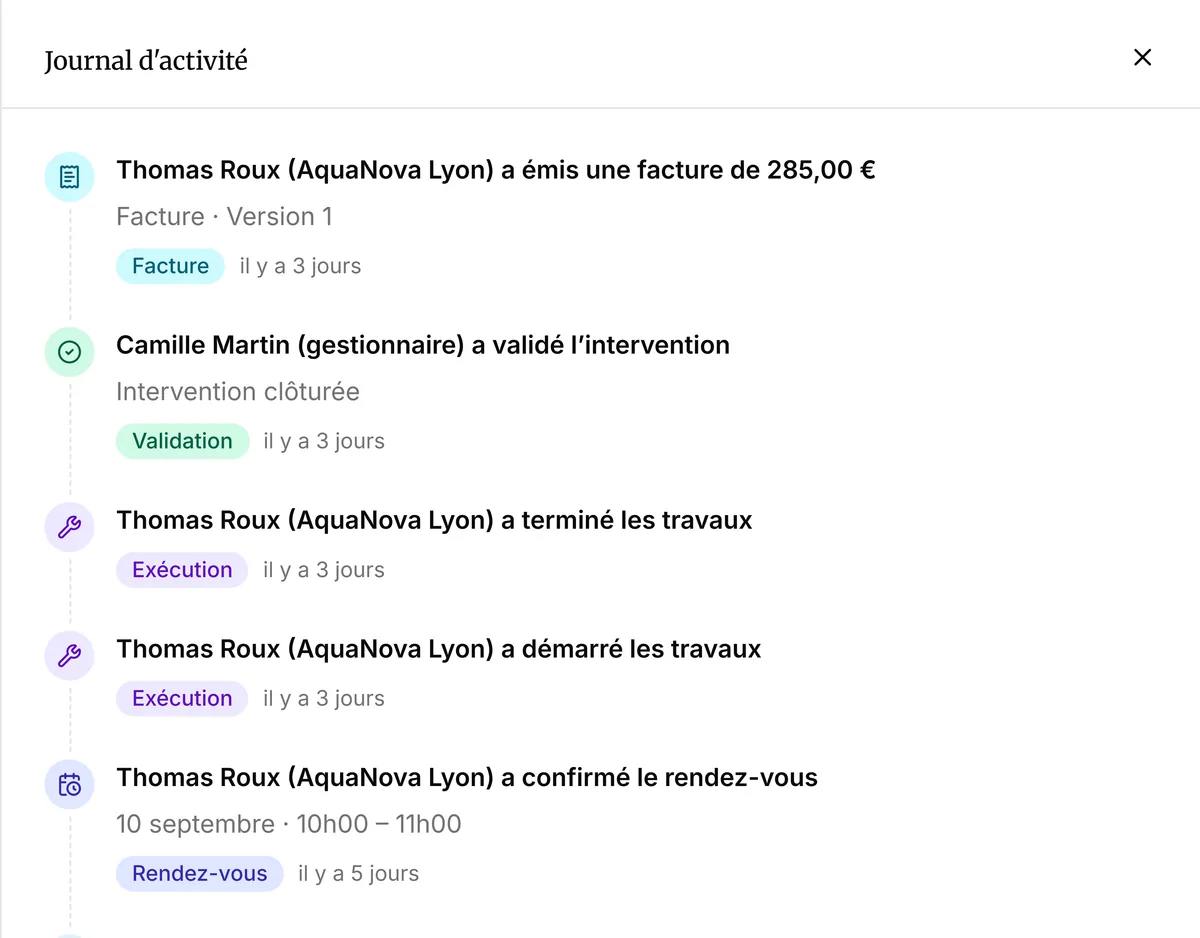The height and width of the screenshot is (938, 1200).
Task: Click Exécution tag under 'a démarré les travaux'
Action: 182,698
